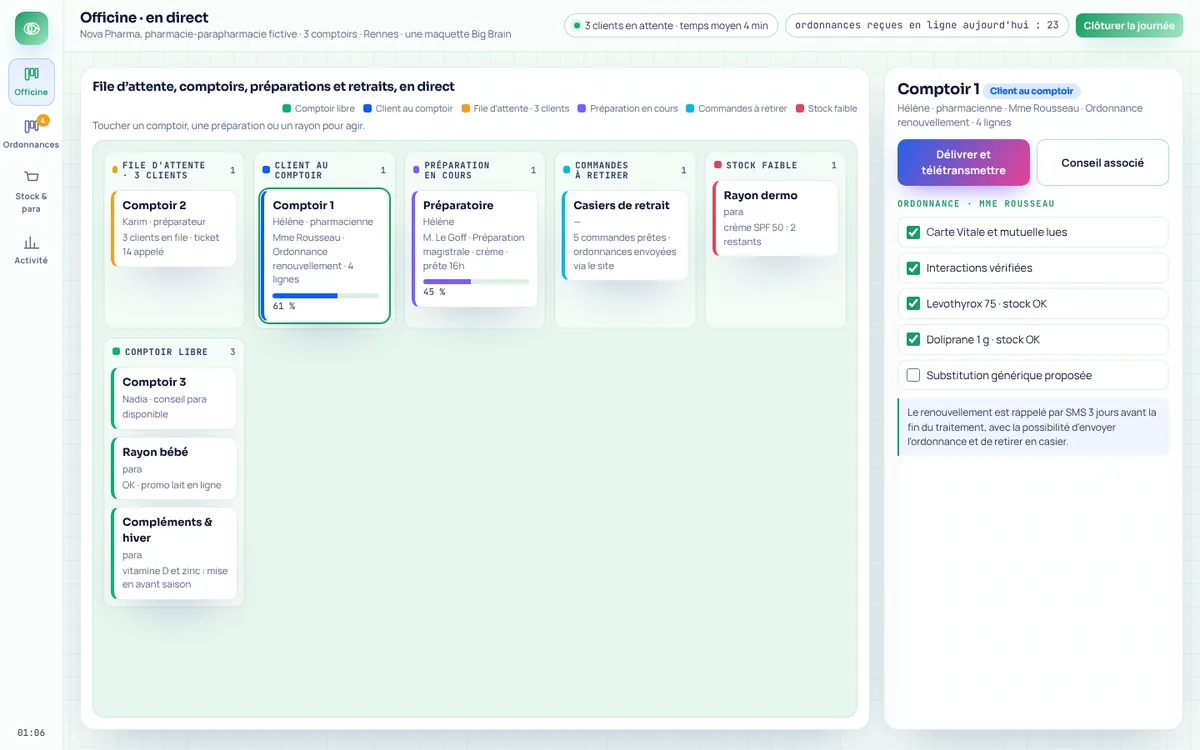Click Comptoir 1 progress bar at 61 %
The image size is (1200, 750).
(x=326, y=296)
